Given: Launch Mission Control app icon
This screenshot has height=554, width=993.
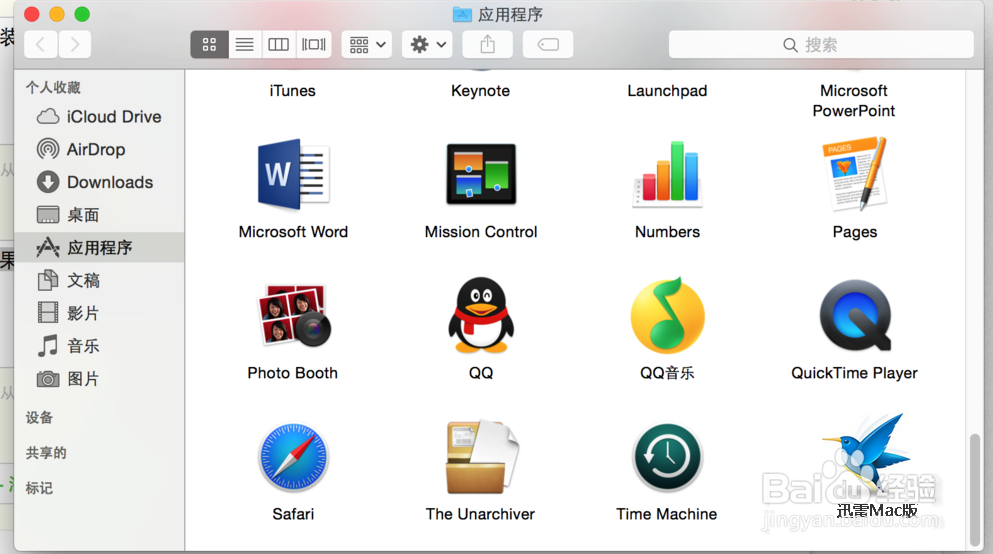Looking at the screenshot, I should coord(481,174).
